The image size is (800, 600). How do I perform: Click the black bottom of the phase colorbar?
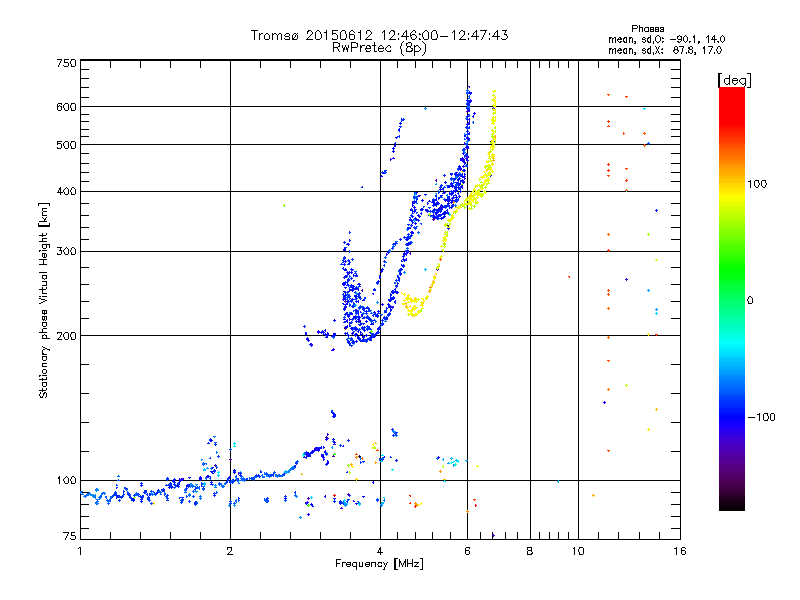[732, 505]
